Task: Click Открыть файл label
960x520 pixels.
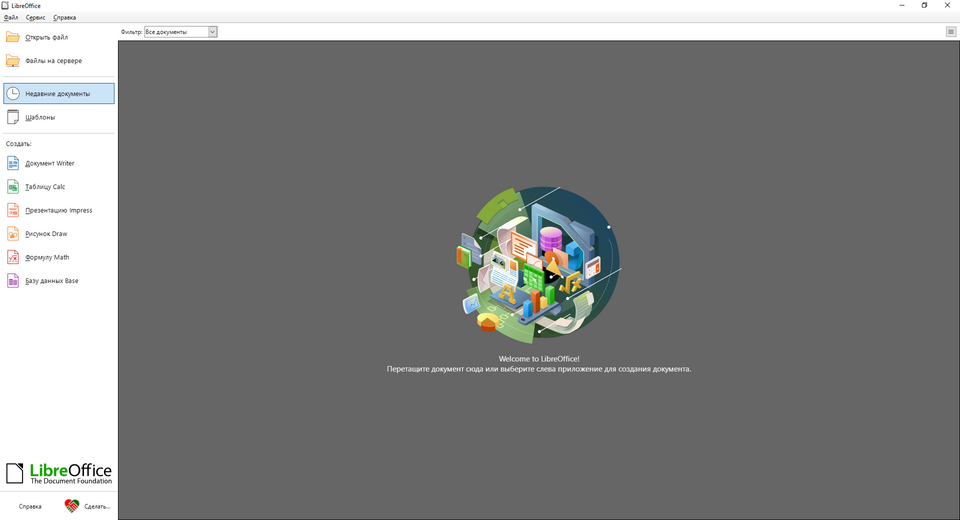Action: pos(47,37)
